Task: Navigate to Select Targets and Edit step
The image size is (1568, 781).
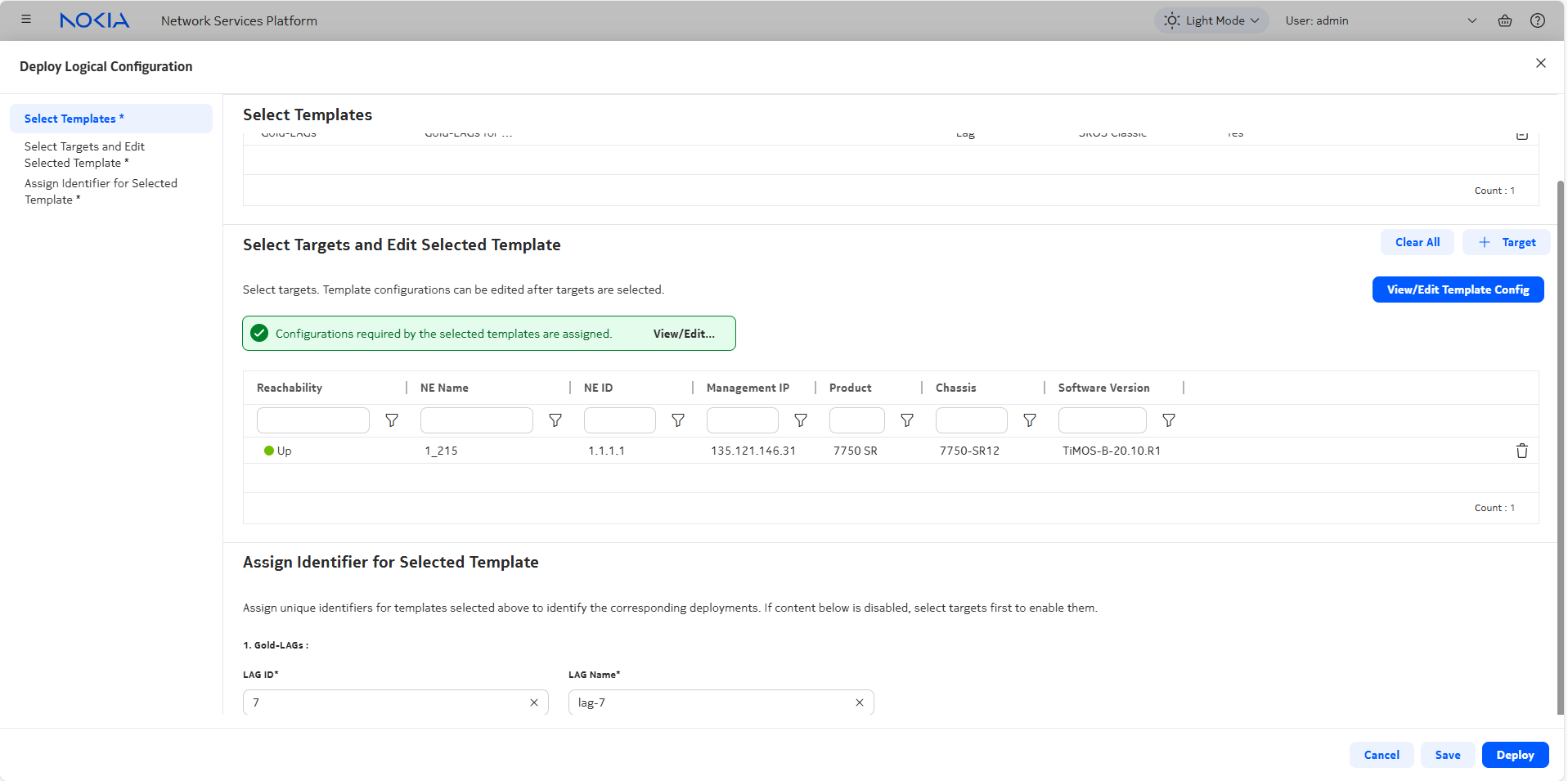Action: click(x=84, y=155)
